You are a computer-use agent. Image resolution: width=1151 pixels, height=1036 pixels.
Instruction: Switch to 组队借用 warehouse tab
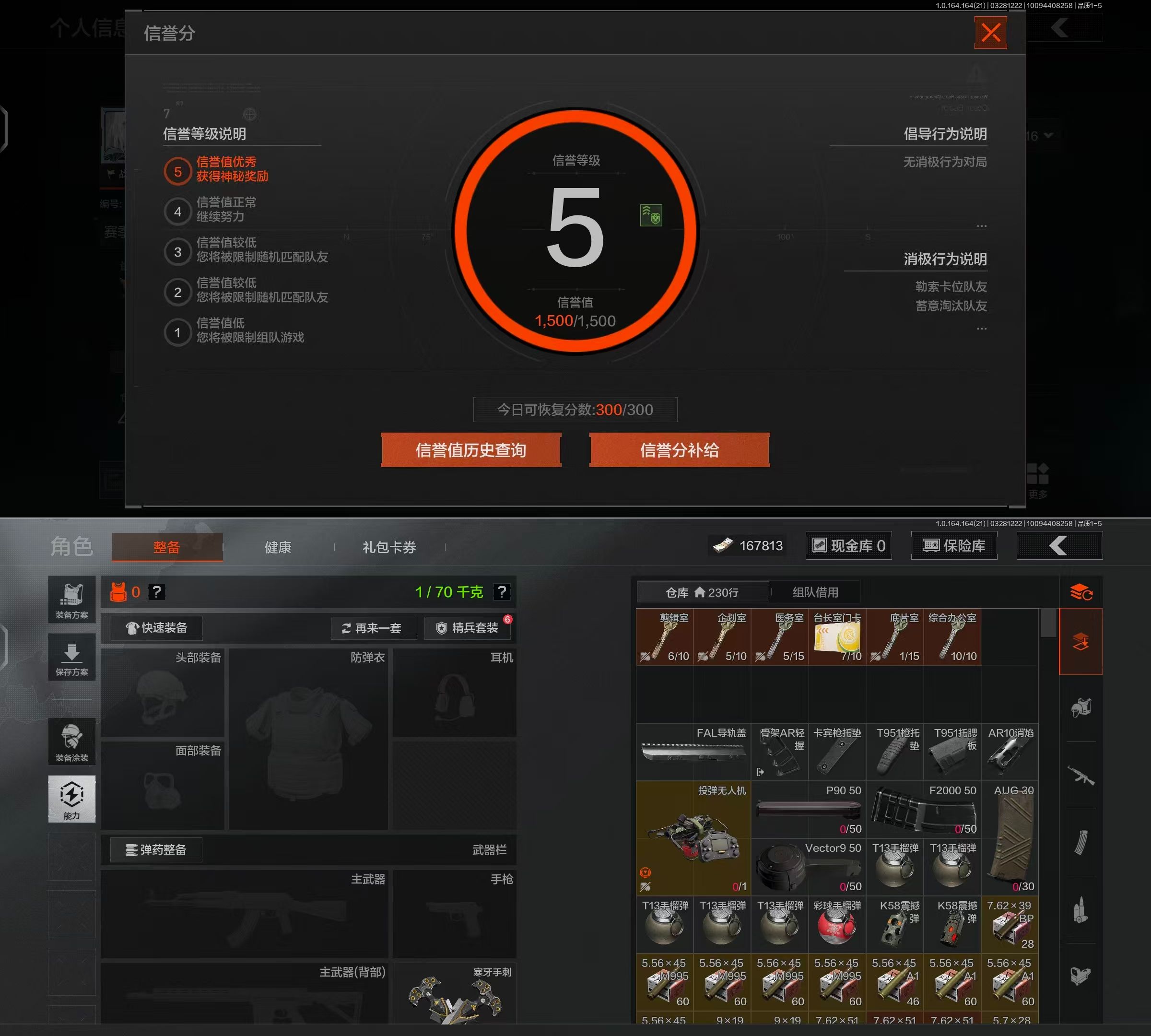(x=815, y=592)
